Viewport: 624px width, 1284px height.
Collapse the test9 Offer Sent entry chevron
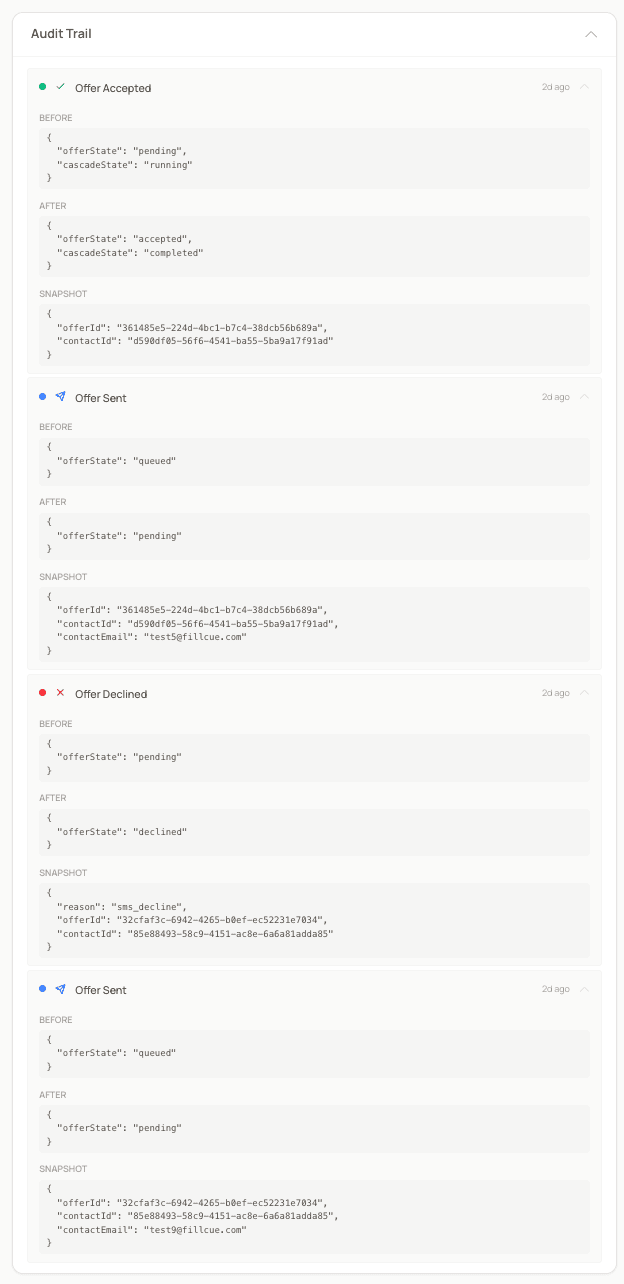pos(584,989)
